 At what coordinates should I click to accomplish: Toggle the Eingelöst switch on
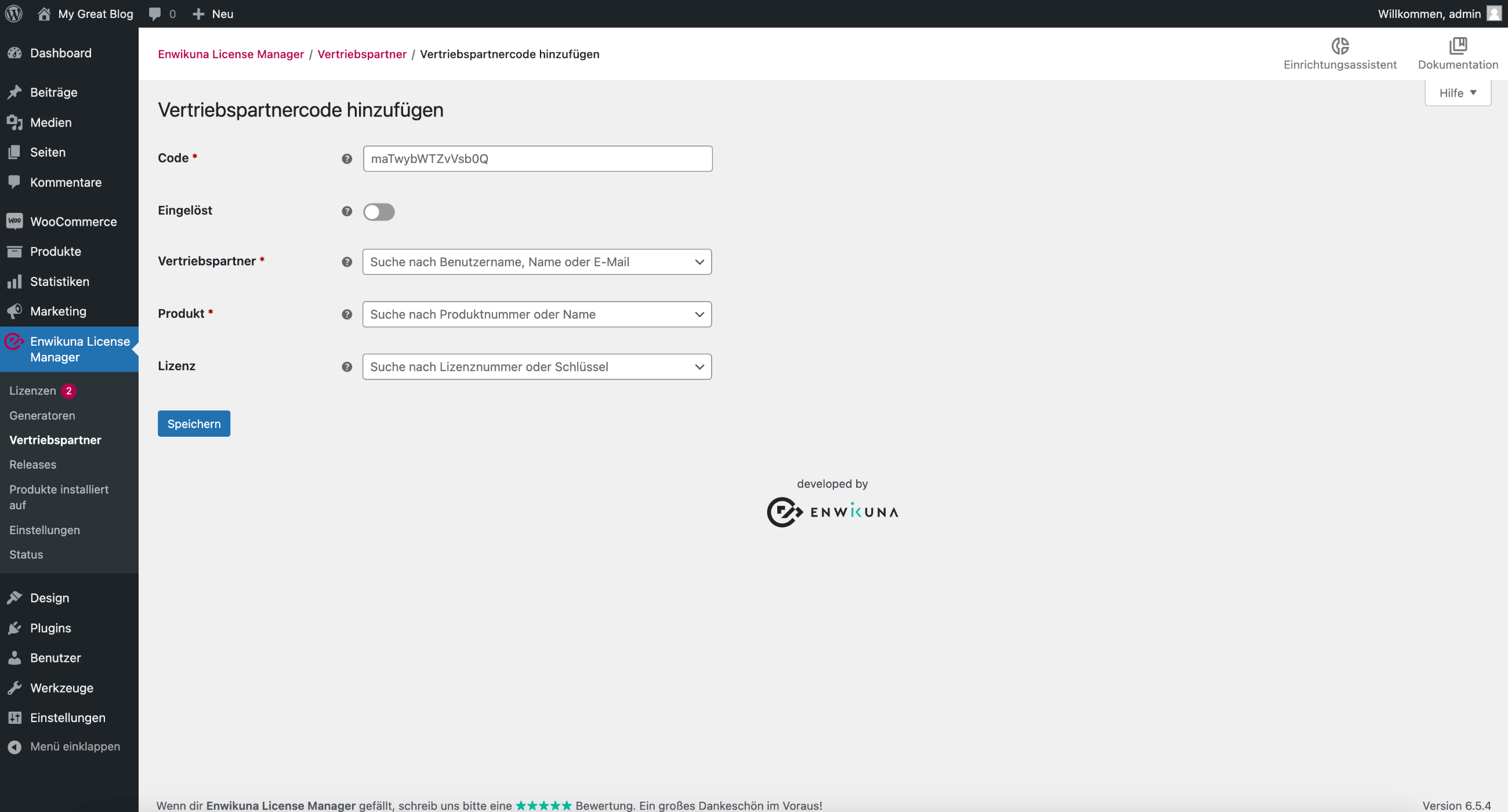click(x=378, y=211)
